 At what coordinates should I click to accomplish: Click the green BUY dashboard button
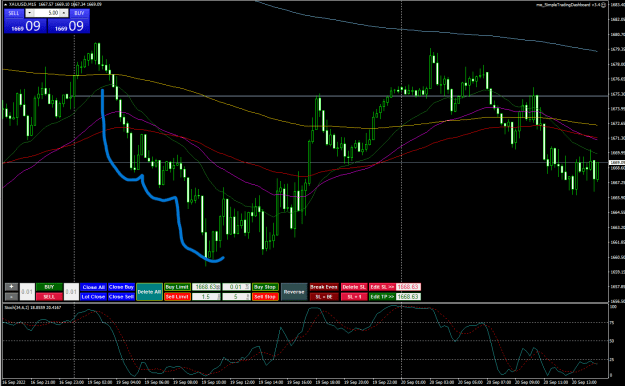point(49,287)
